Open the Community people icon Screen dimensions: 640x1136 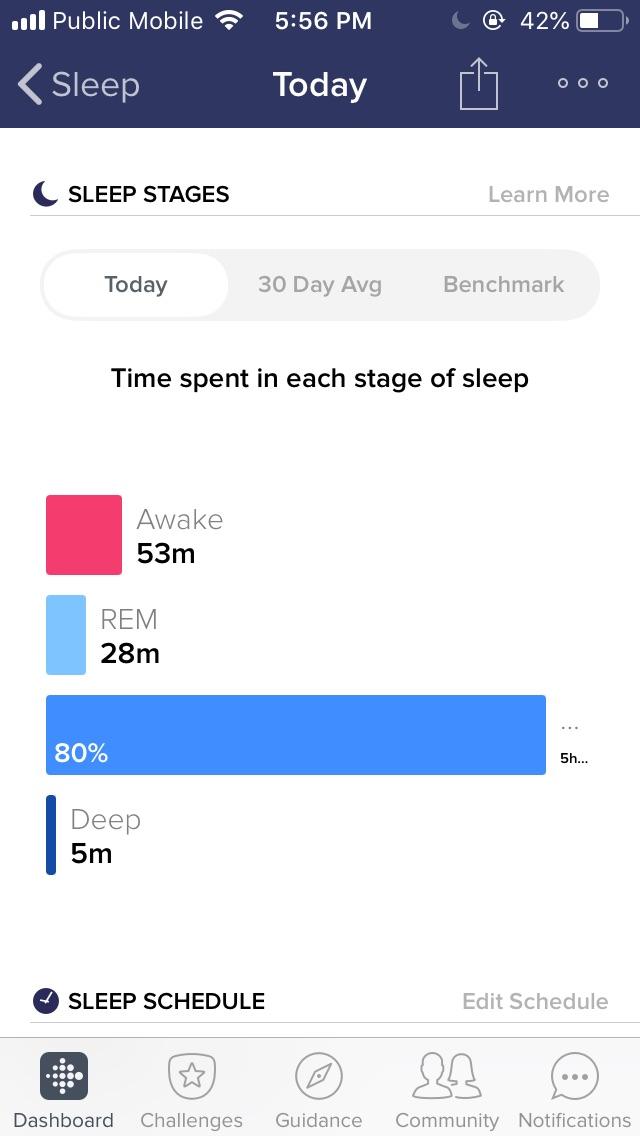tap(447, 1074)
